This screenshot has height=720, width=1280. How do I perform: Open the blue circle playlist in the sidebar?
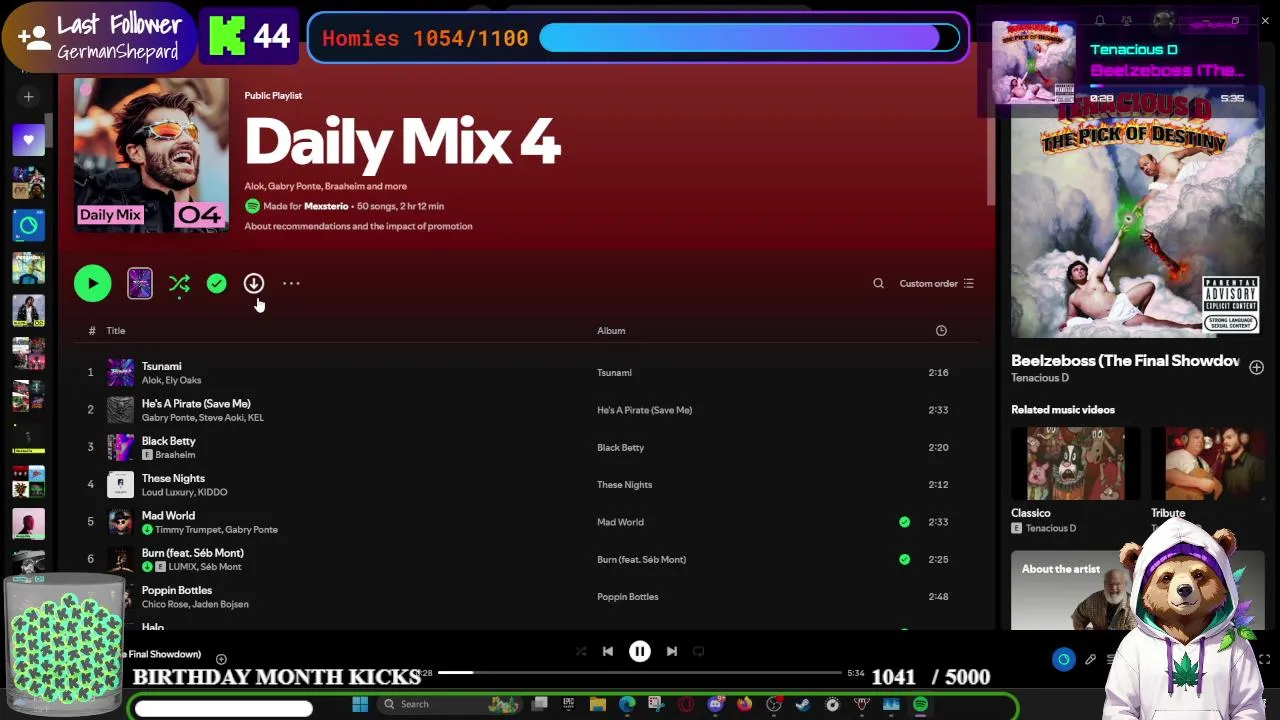[29, 226]
